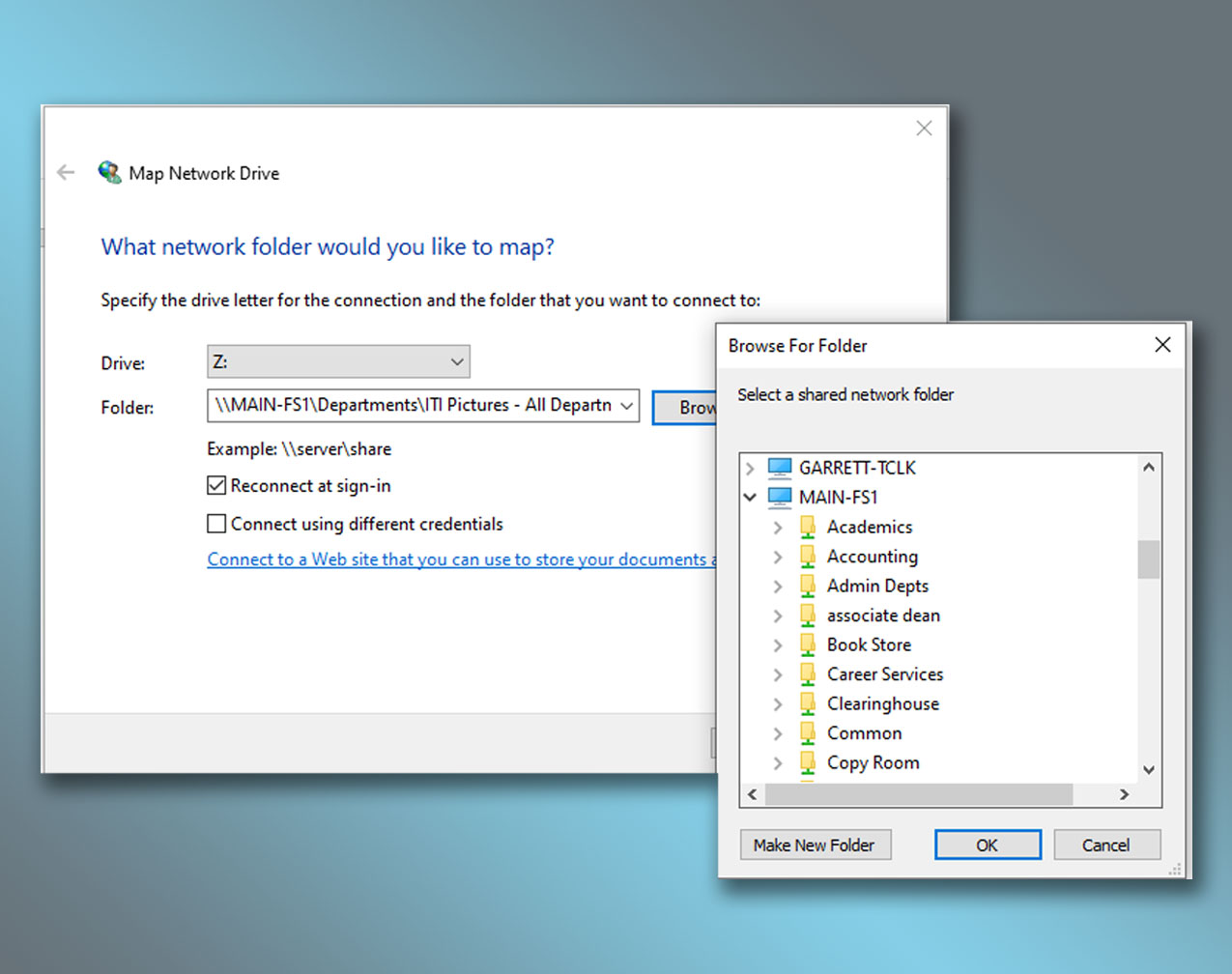
Task: Click the back arrow in Map Network Drive
Action: pos(66,173)
